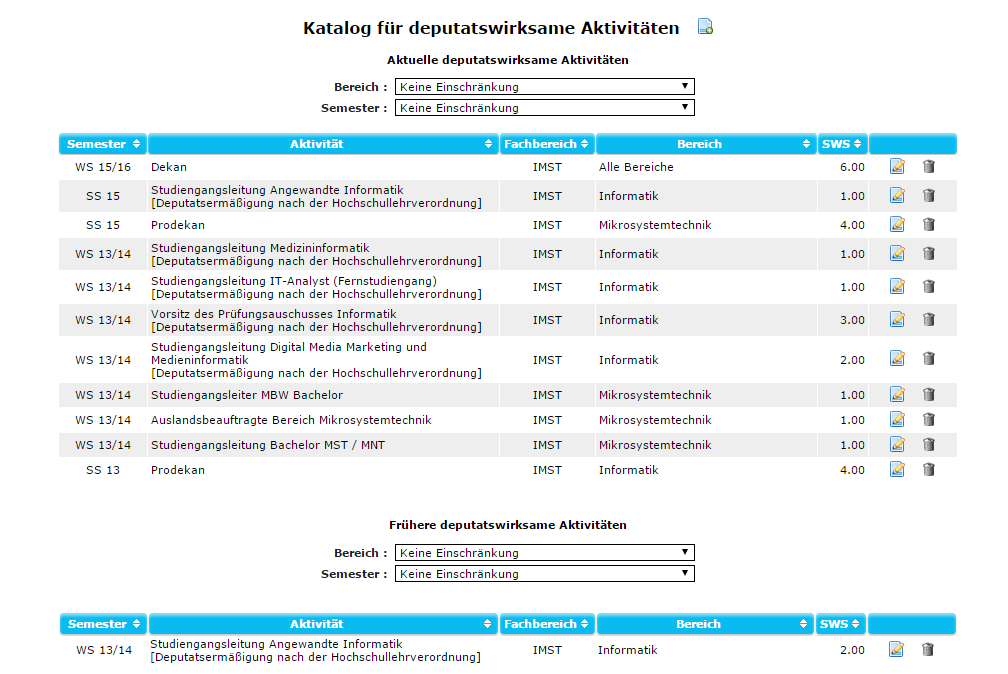The width and height of the screenshot is (1008, 674).
Task: Delete the SS 15 Prodekan entry
Action: click(929, 224)
